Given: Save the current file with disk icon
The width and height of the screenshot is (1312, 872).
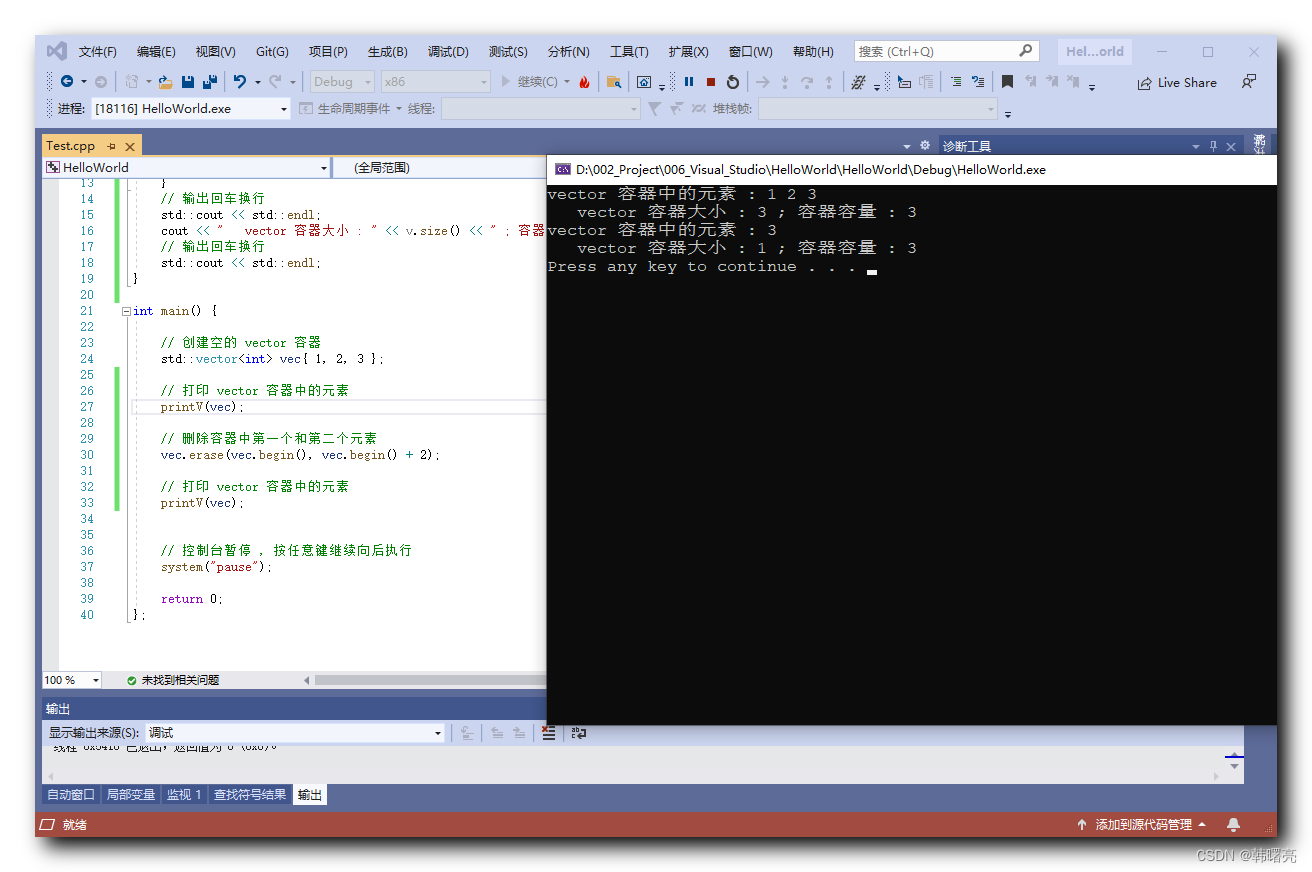Looking at the screenshot, I should (188, 82).
